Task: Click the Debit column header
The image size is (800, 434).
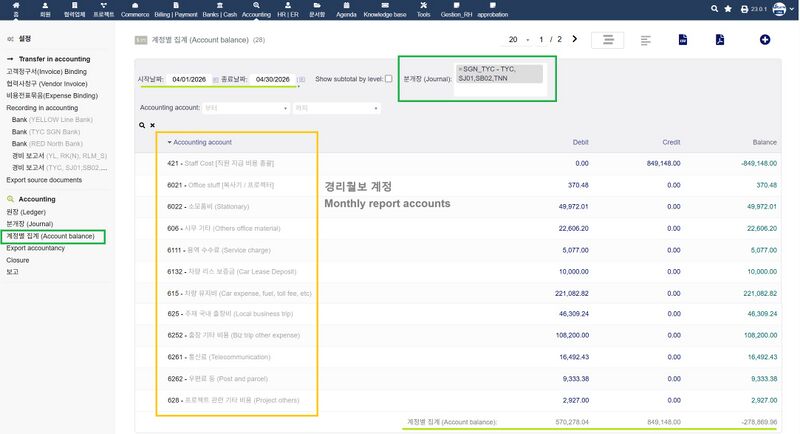Action: 580,142
